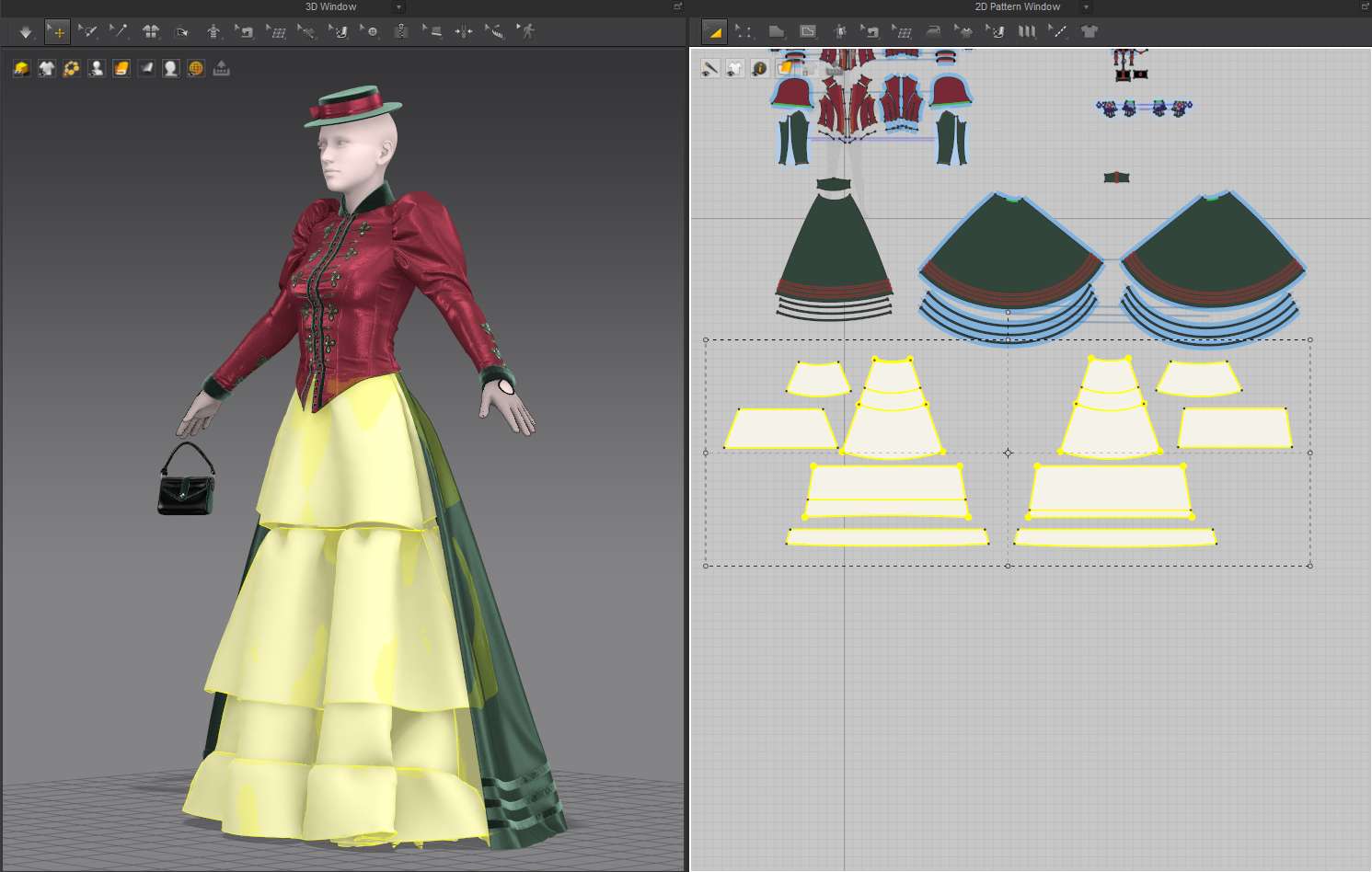Click the 2D Pattern Window title tab
This screenshot has width=1372, height=872.
point(1017,6)
